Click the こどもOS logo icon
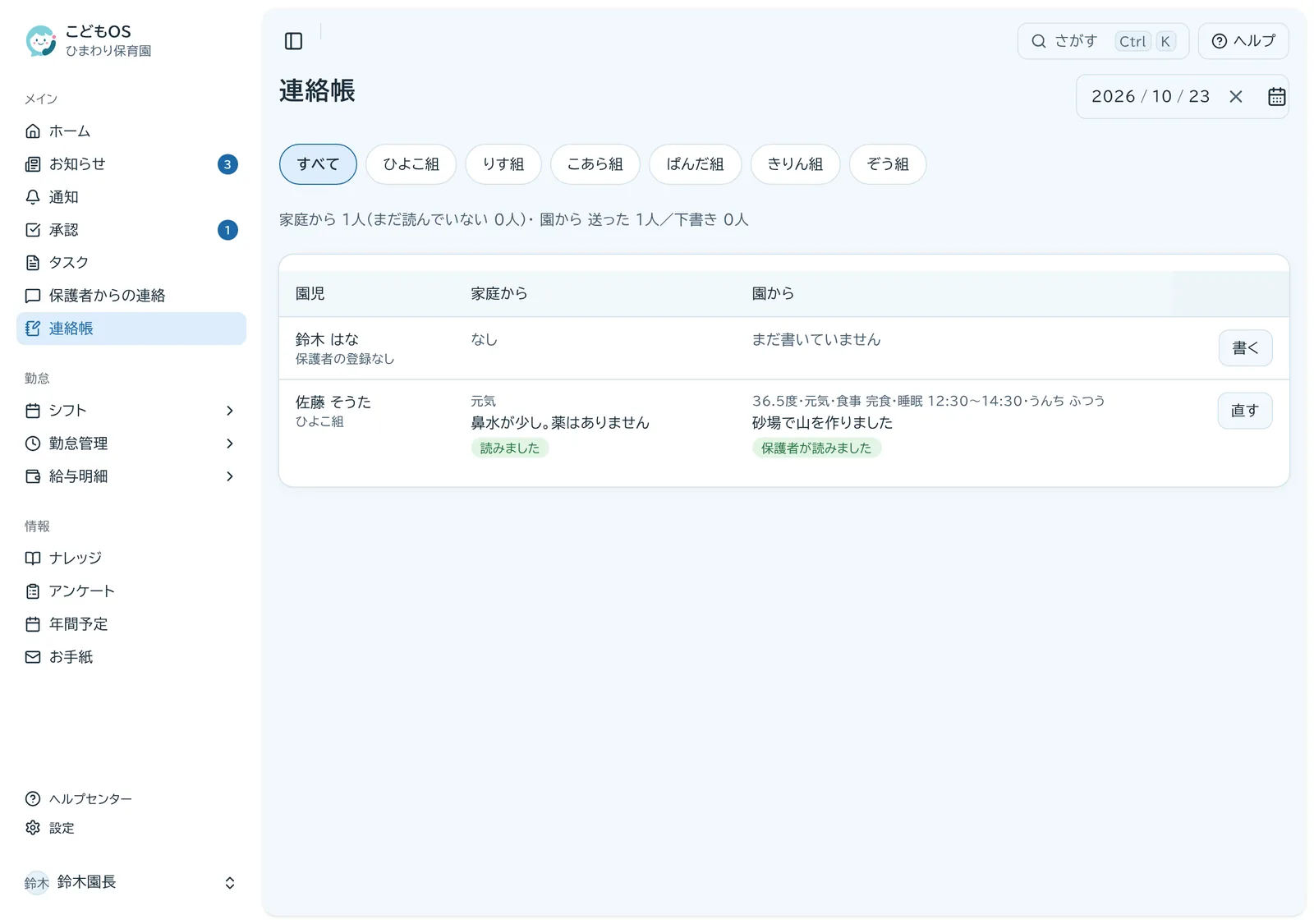This screenshot has height=924, width=1314. [40, 40]
